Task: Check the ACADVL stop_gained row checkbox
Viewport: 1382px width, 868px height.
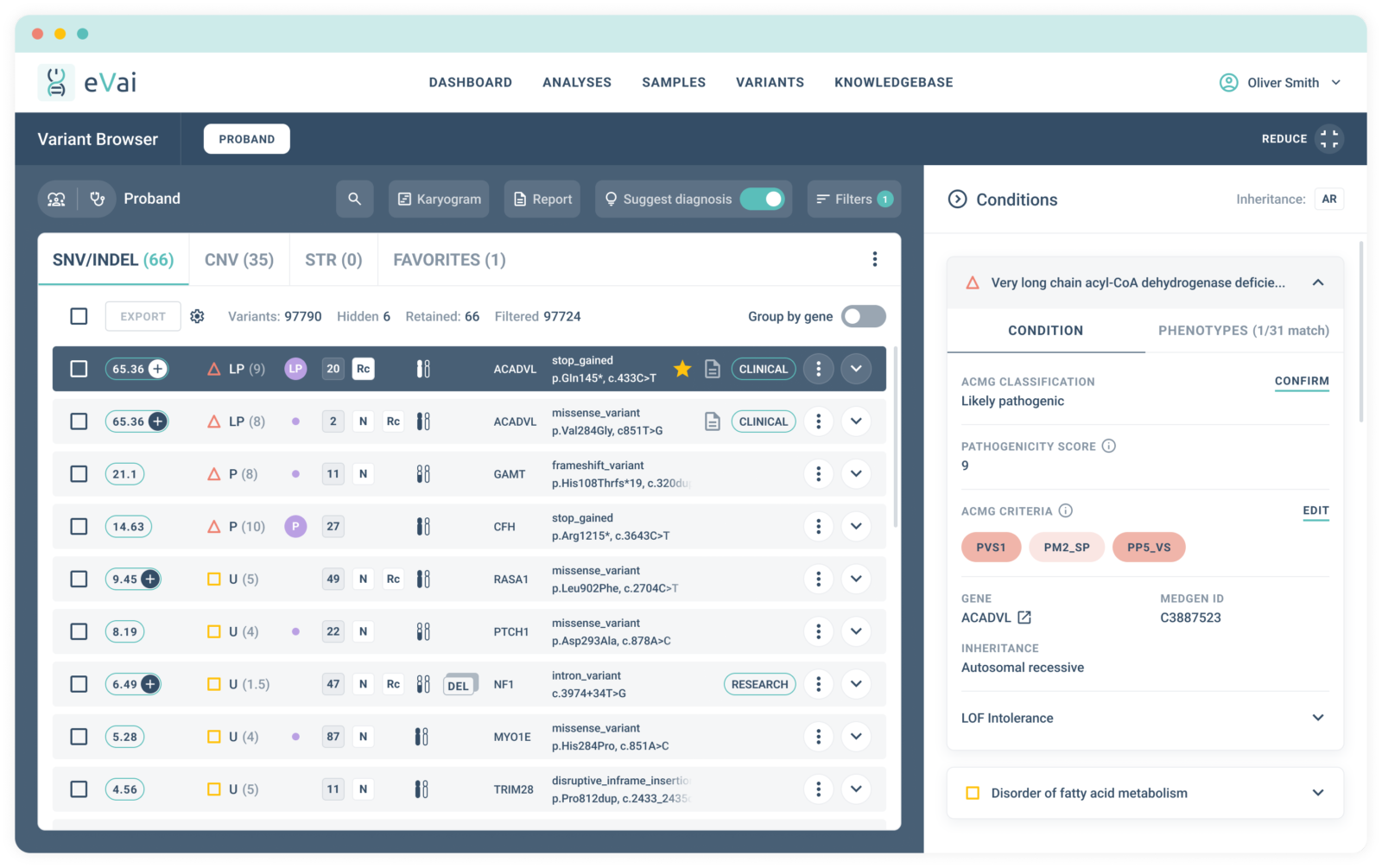Action: click(x=79, y=369)
